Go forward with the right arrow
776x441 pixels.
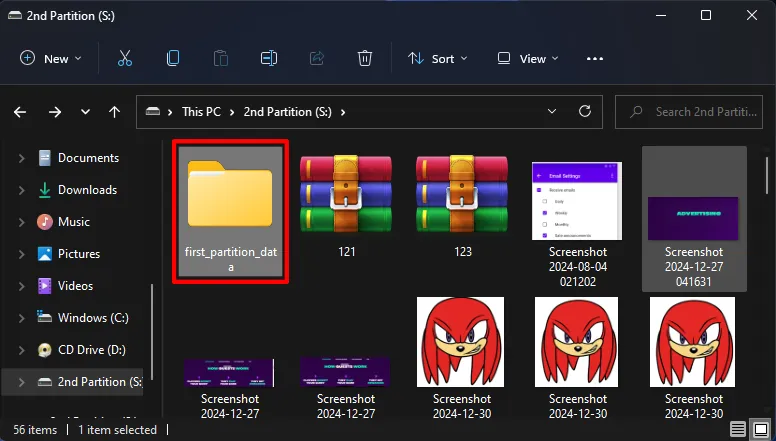pyautogui.click(x=55, y=112)
